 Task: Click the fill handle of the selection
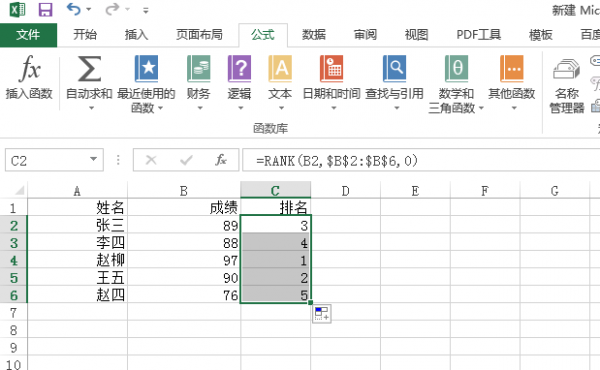[310, 303]
